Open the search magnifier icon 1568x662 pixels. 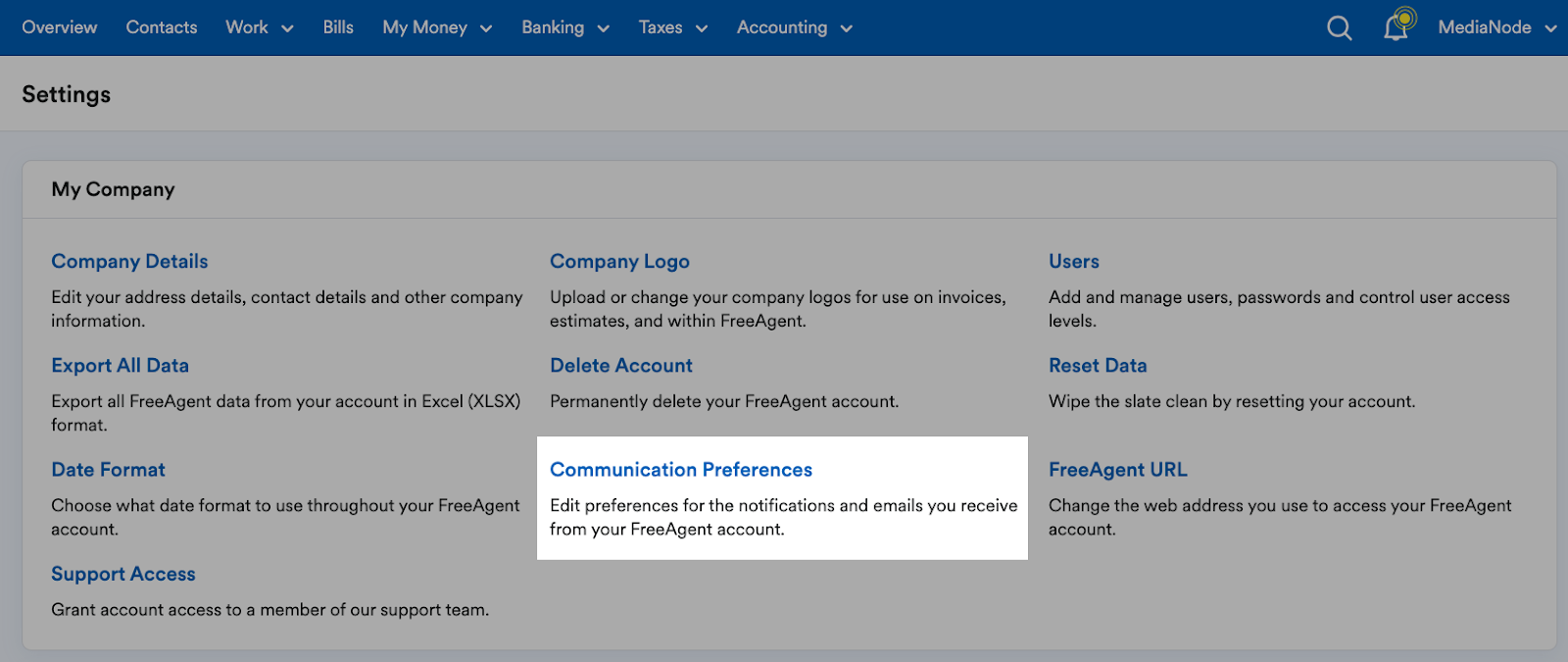pos(1339,28)
